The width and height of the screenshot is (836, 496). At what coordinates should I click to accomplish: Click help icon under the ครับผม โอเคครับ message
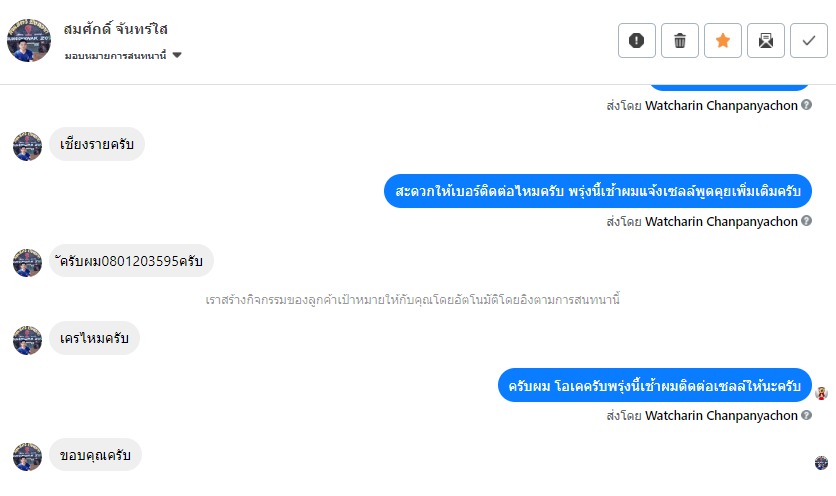click(806, 414)
